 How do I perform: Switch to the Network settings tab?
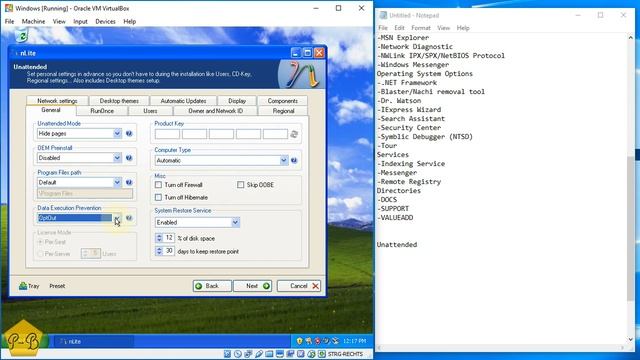tap(57, 101)
